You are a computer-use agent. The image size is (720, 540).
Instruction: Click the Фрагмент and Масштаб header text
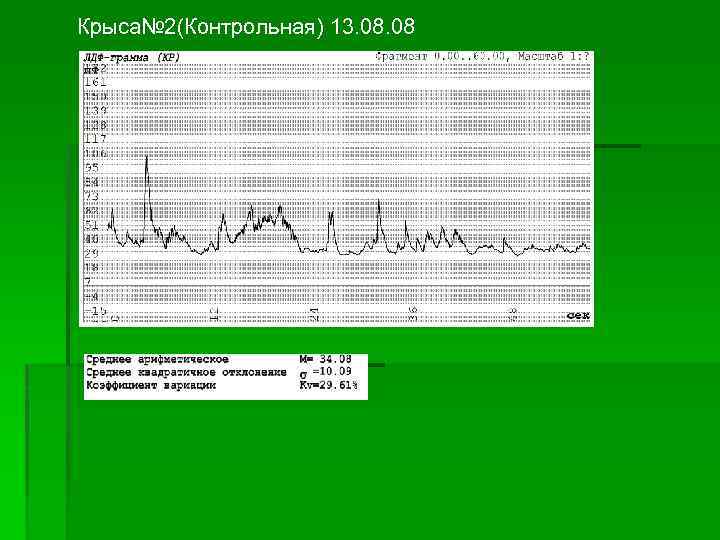(482, 56)
